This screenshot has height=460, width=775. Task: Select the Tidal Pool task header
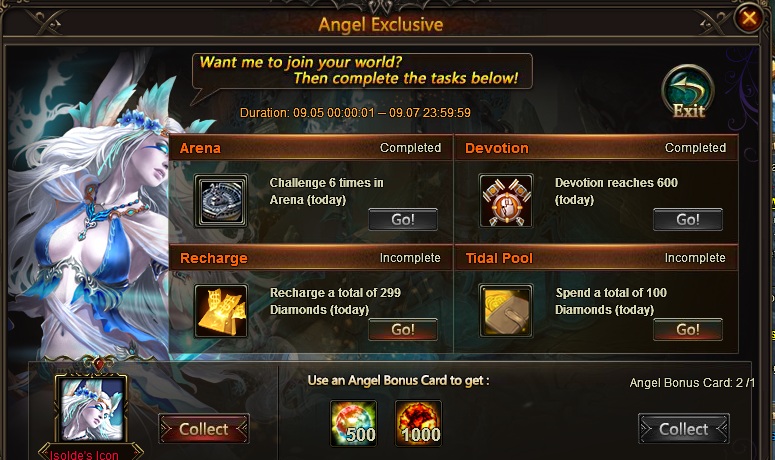596,258
